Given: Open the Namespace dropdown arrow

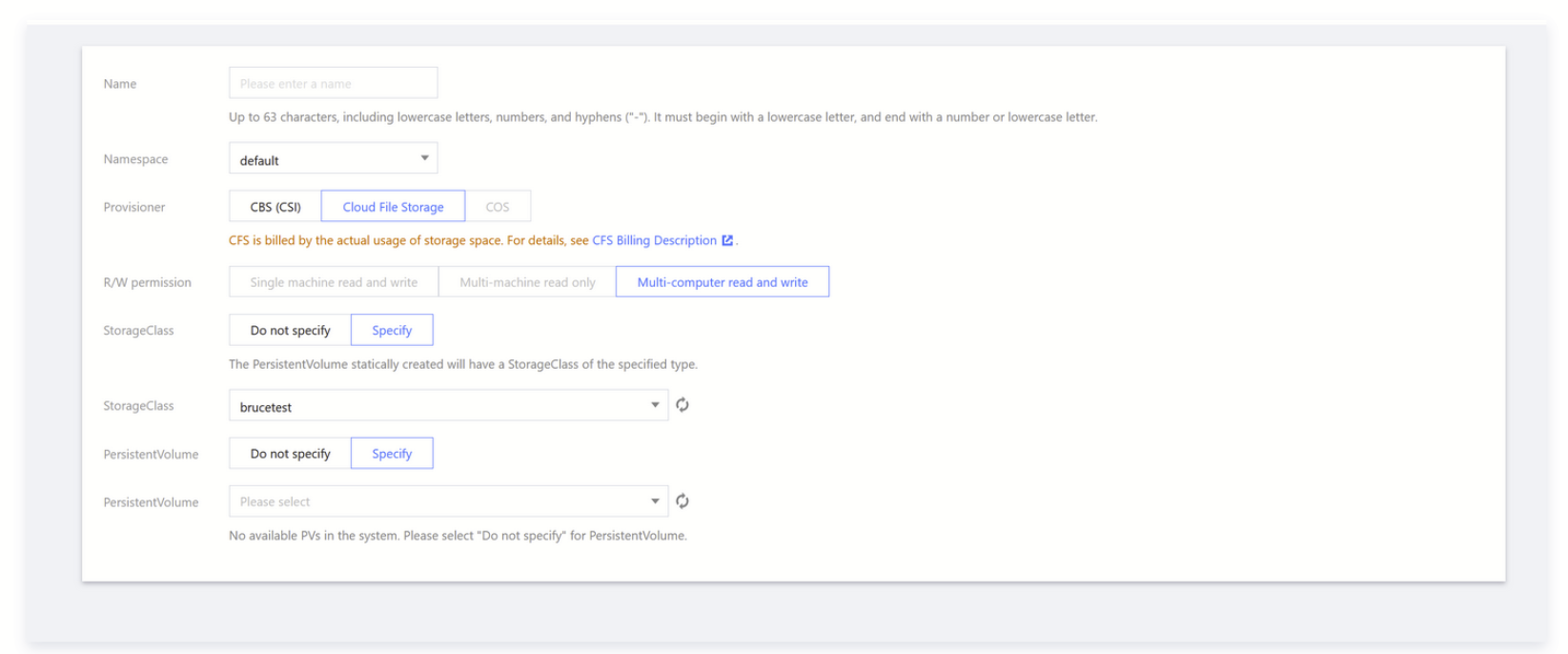Looking at the screenshot, I should tap(424, 158).
